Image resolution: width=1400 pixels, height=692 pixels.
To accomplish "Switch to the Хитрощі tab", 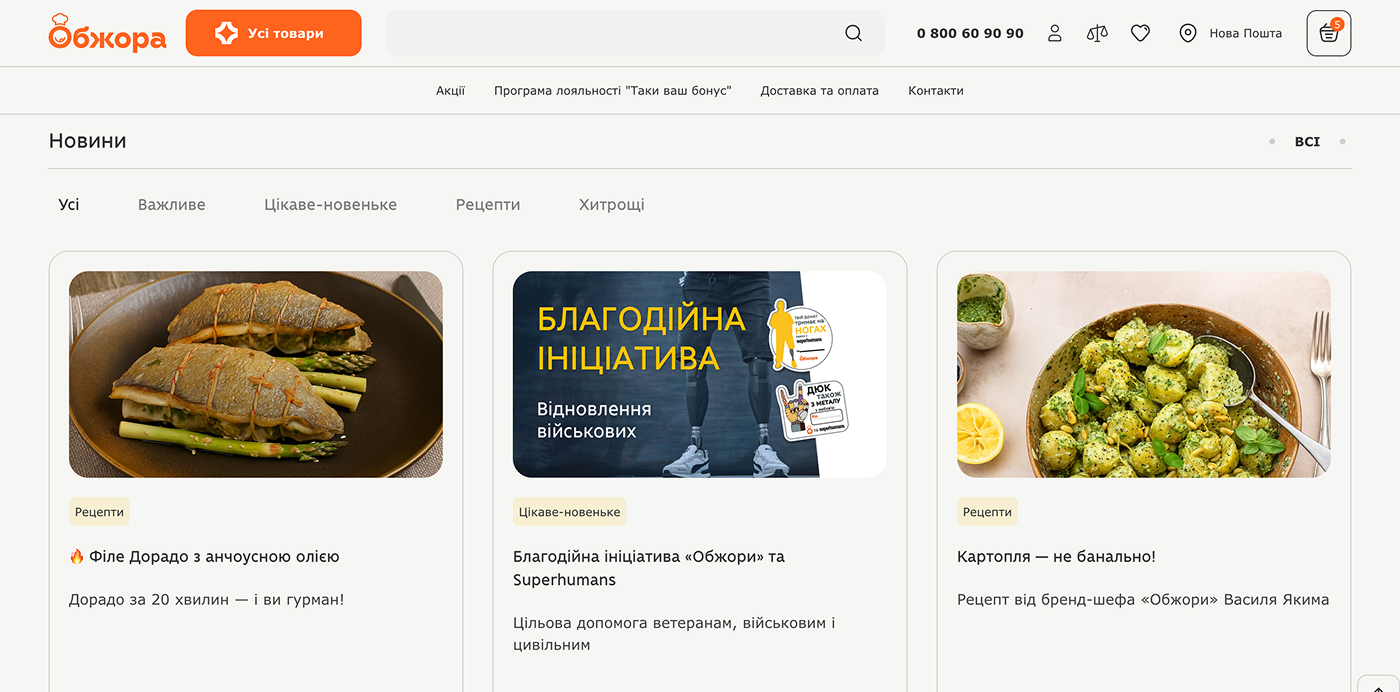I will click(x=612, y=204).
